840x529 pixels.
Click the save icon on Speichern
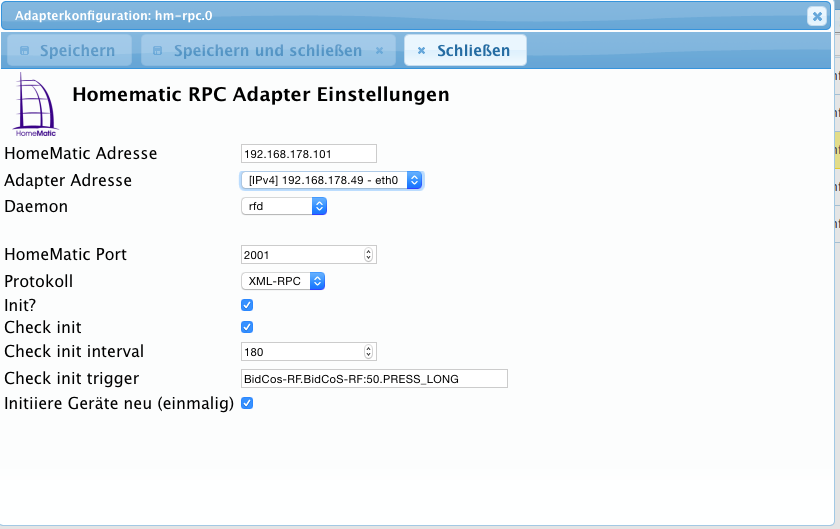[x=24, y=51]
